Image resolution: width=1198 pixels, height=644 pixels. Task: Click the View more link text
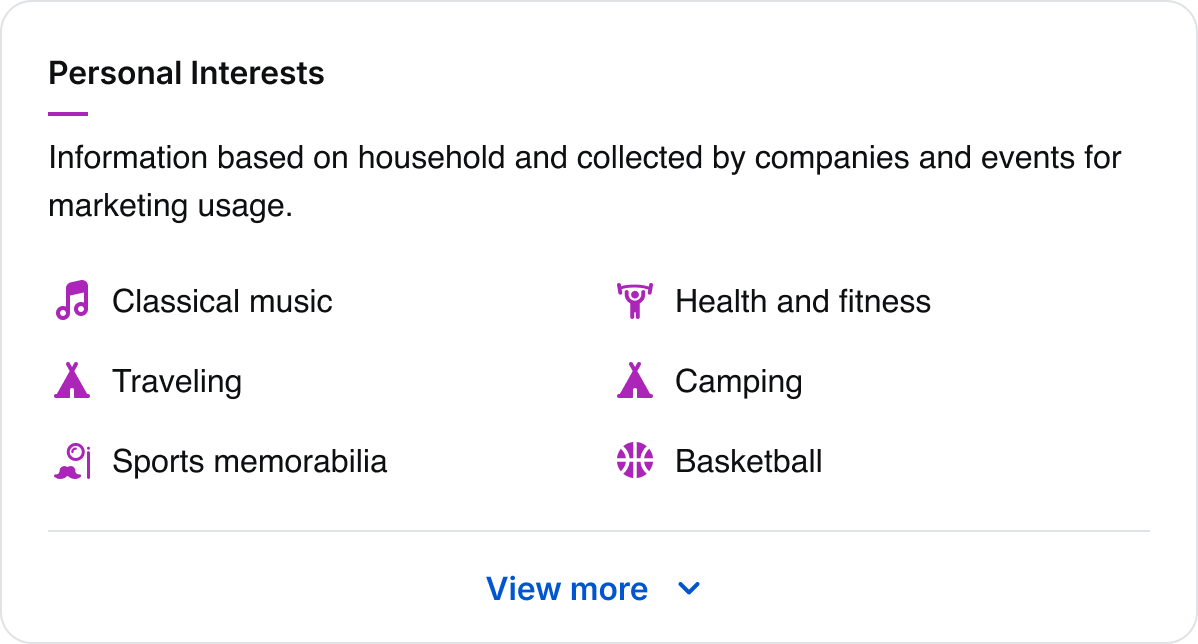click(567, 589)
